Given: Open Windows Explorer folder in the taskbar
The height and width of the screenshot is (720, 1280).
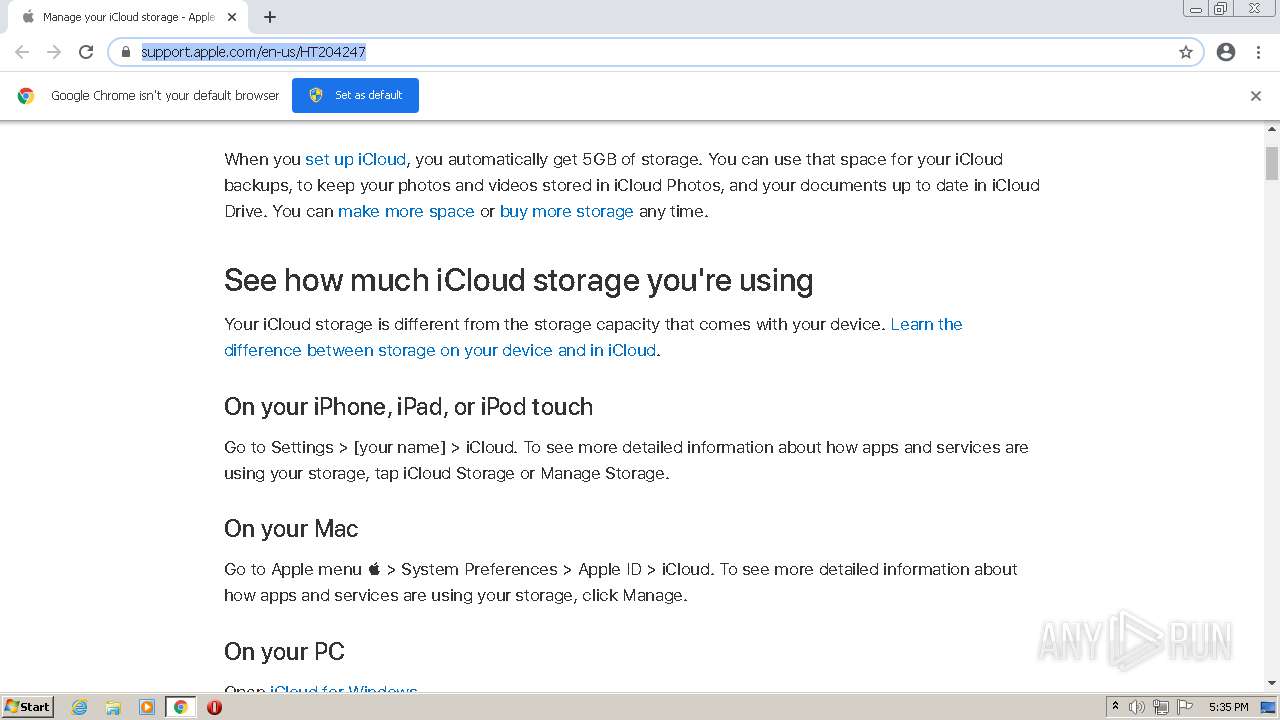Looking at the screenshot, I should point(113,707).
